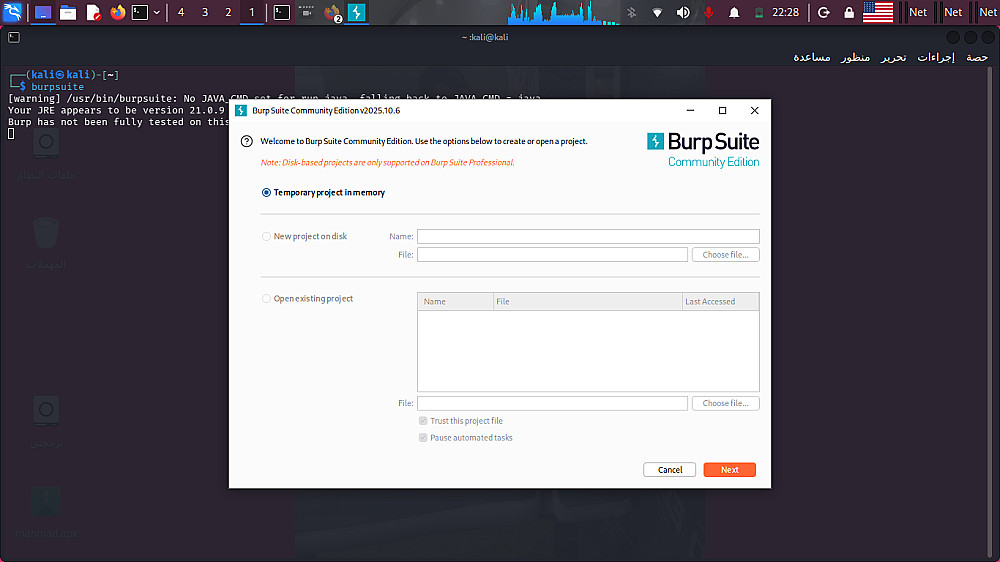Switch keyboard layout via US flag
This screenshot has width=1000, height=562.
click(x=878, y=12)
